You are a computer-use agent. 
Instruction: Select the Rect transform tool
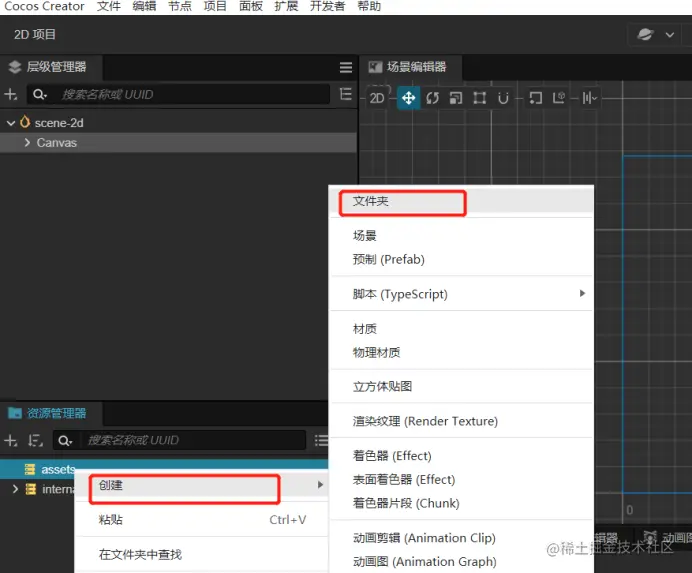pyautogui.click(x=479, y=98)
